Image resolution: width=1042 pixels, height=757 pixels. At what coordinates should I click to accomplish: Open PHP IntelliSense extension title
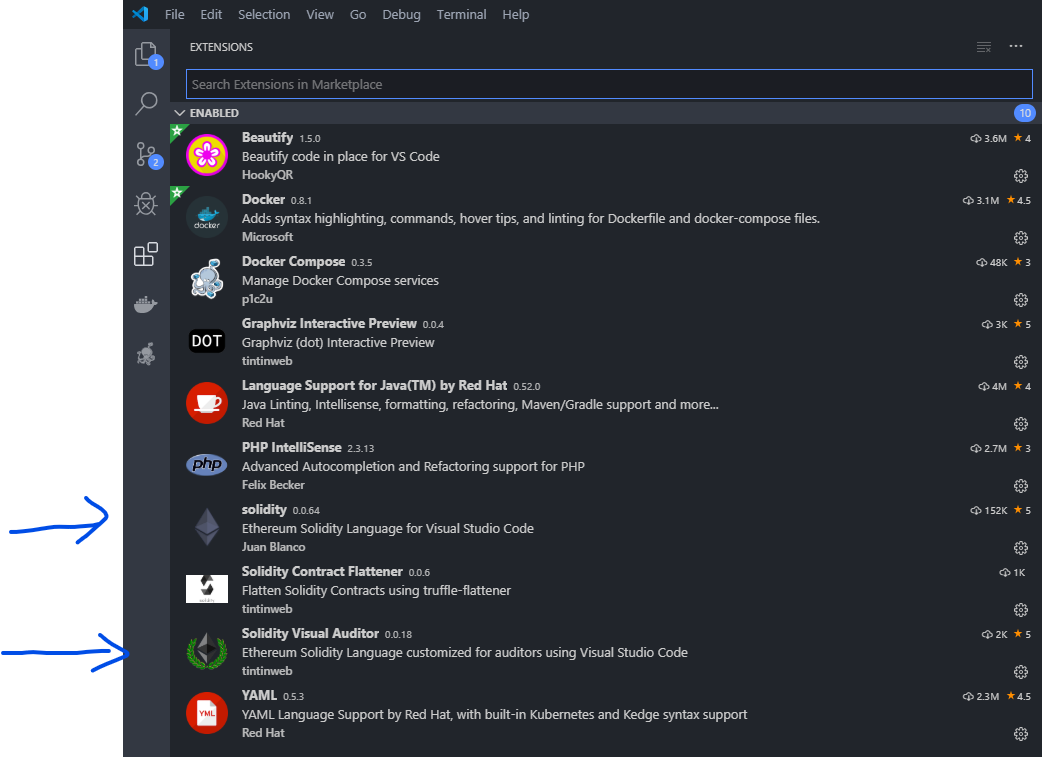291,447
